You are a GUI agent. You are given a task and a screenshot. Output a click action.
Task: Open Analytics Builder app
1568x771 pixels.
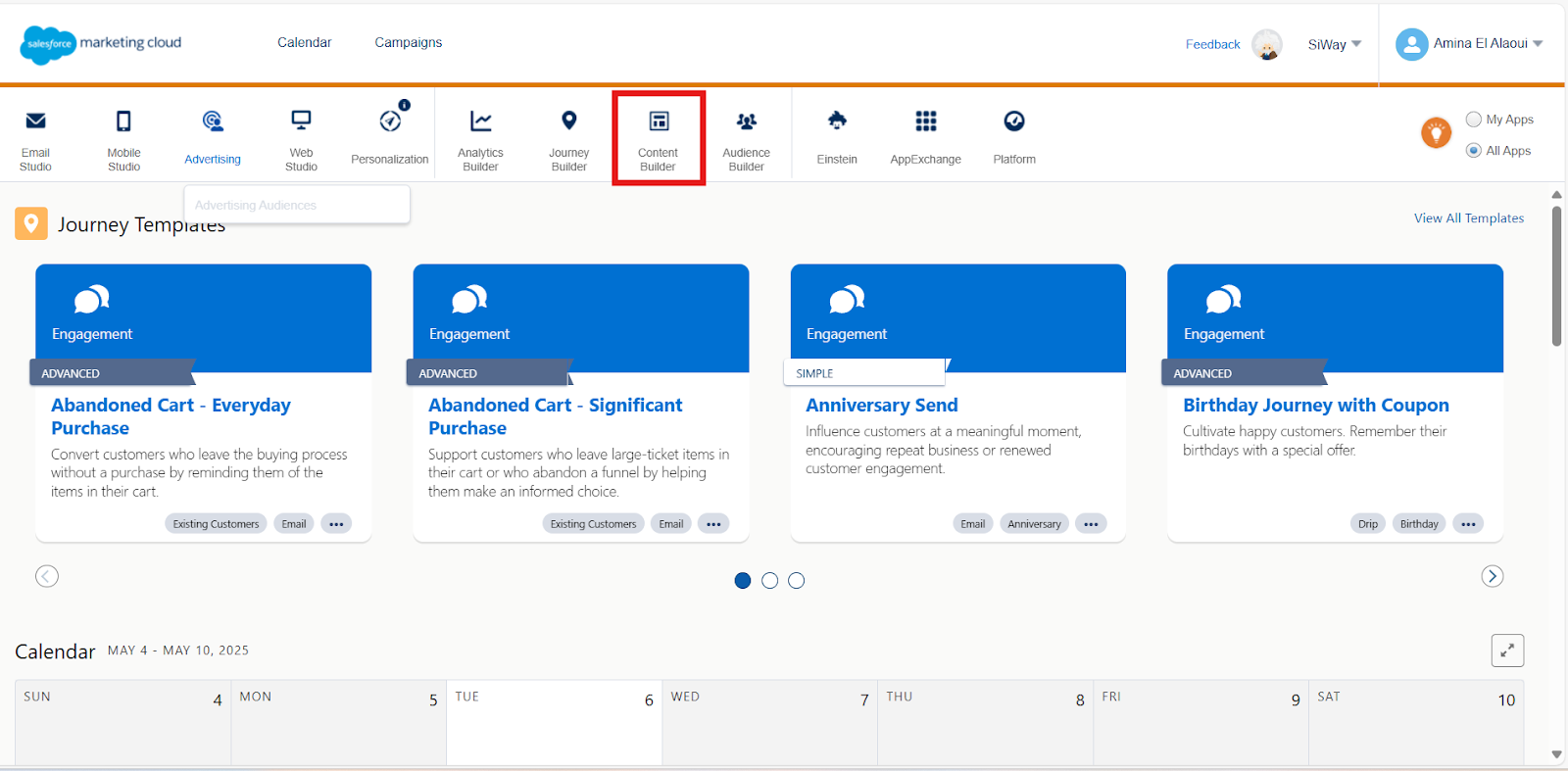click(480, 140)
